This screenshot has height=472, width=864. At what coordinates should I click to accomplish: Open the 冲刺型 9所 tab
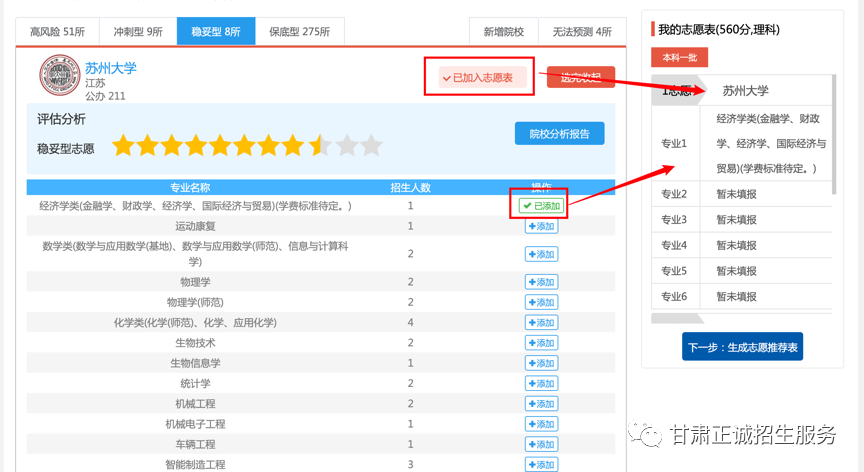139,32
